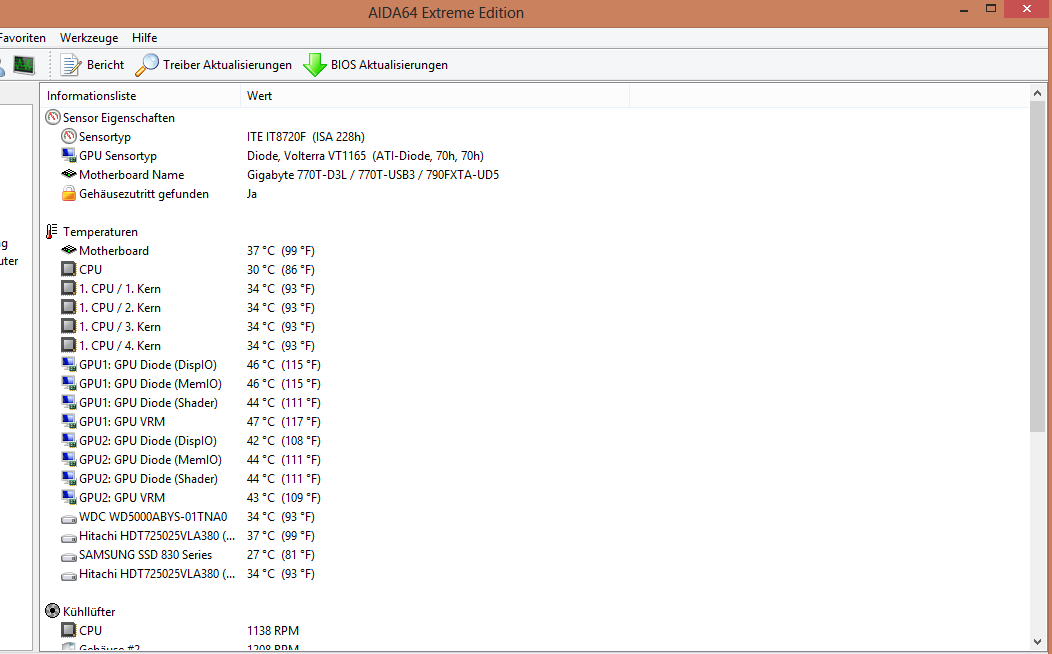Select the Motherboard Name chip icon
The height and width of the screenshot is (654, 1052).
68,174
